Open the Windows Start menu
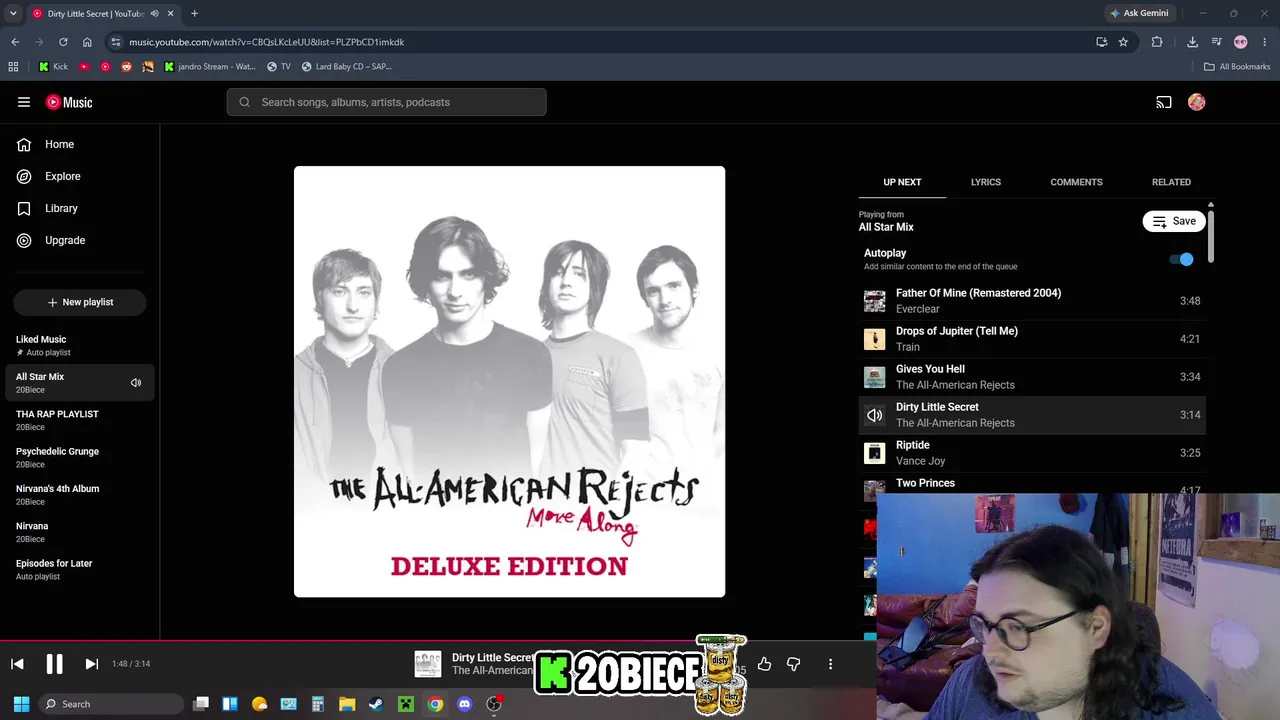The image size is (1280, 720). point(21,704)
